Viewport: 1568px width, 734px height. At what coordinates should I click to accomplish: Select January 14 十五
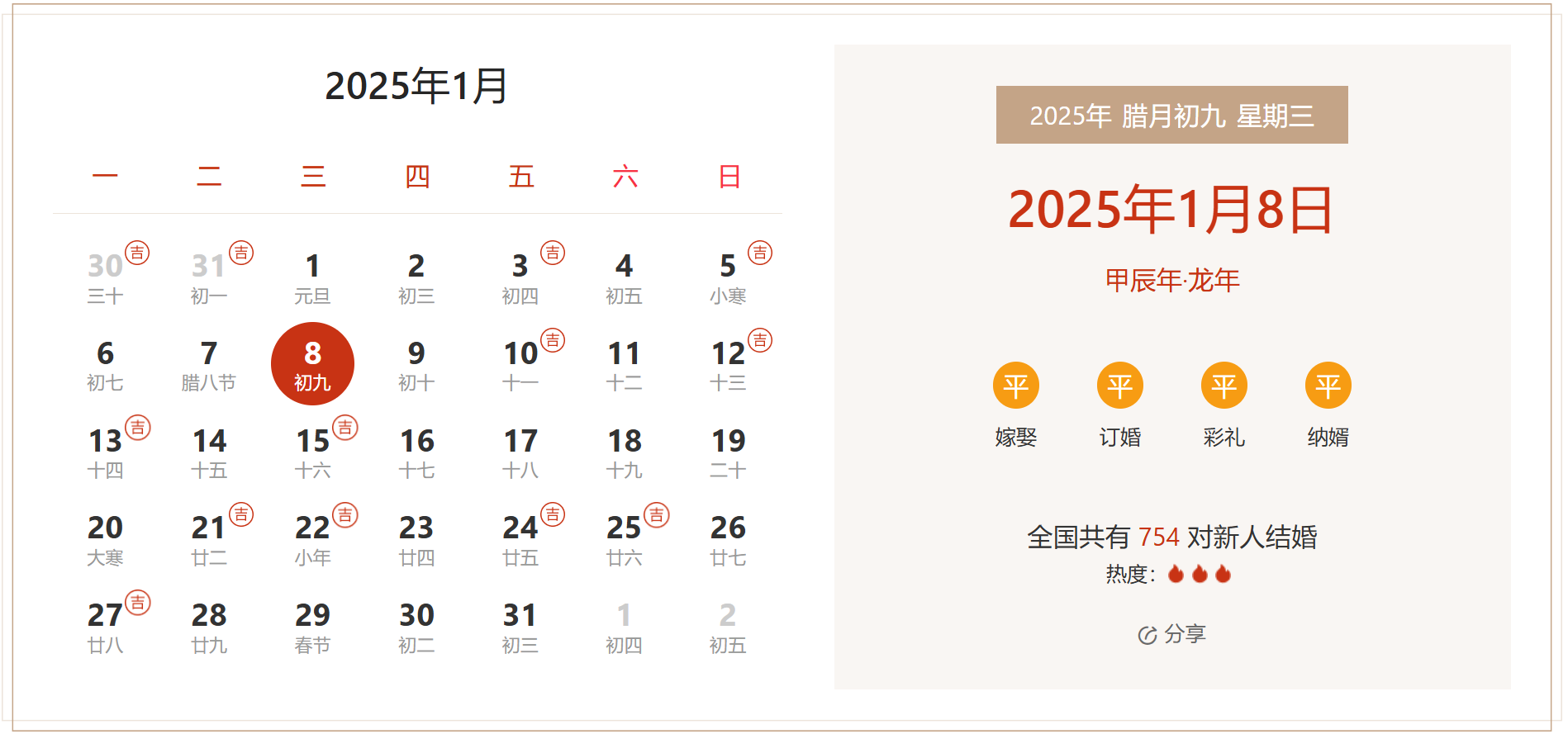[x=209, y=453]
